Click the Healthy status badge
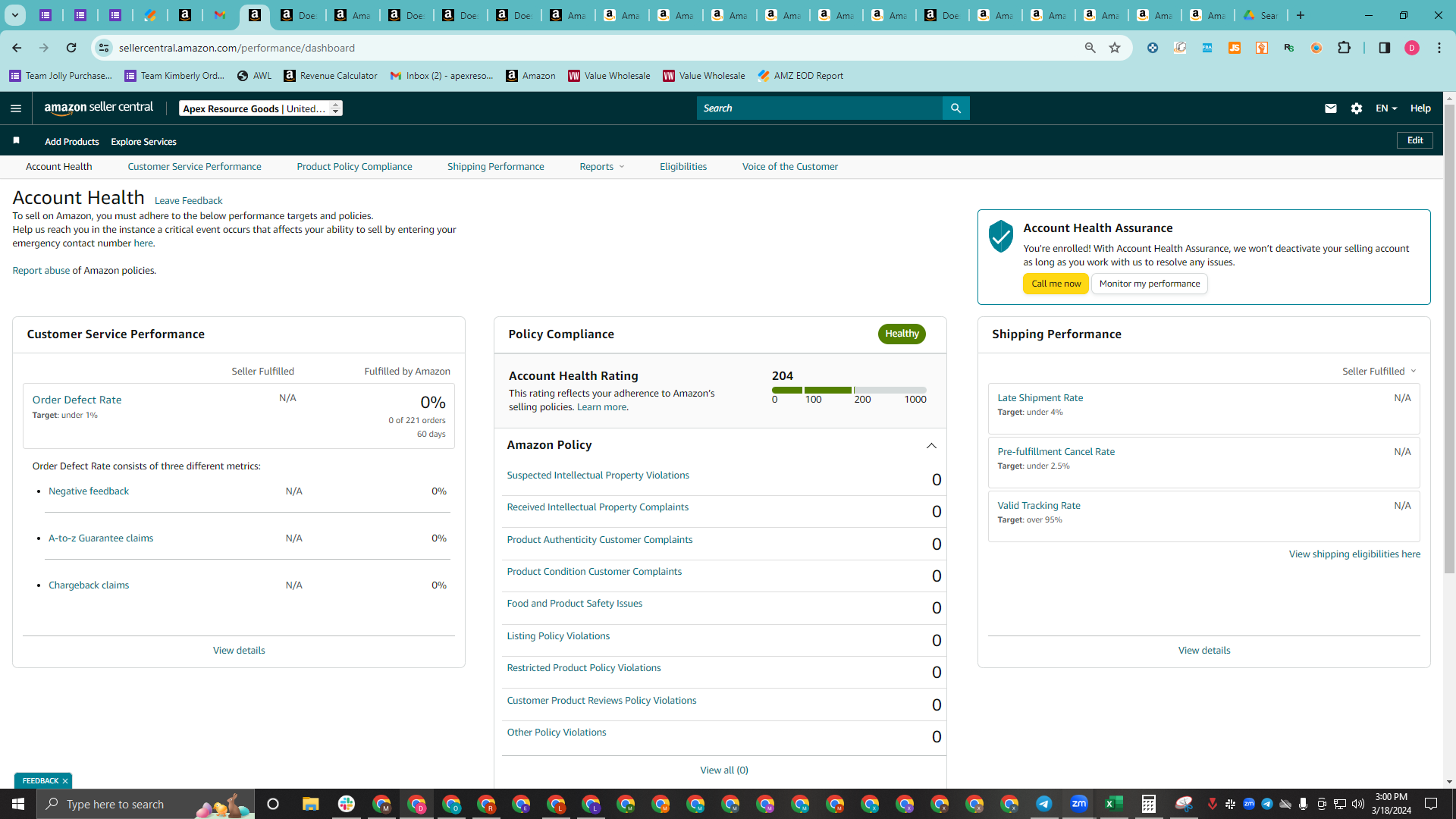Viewport: 1456px width, 819px height. click(902, 334)
